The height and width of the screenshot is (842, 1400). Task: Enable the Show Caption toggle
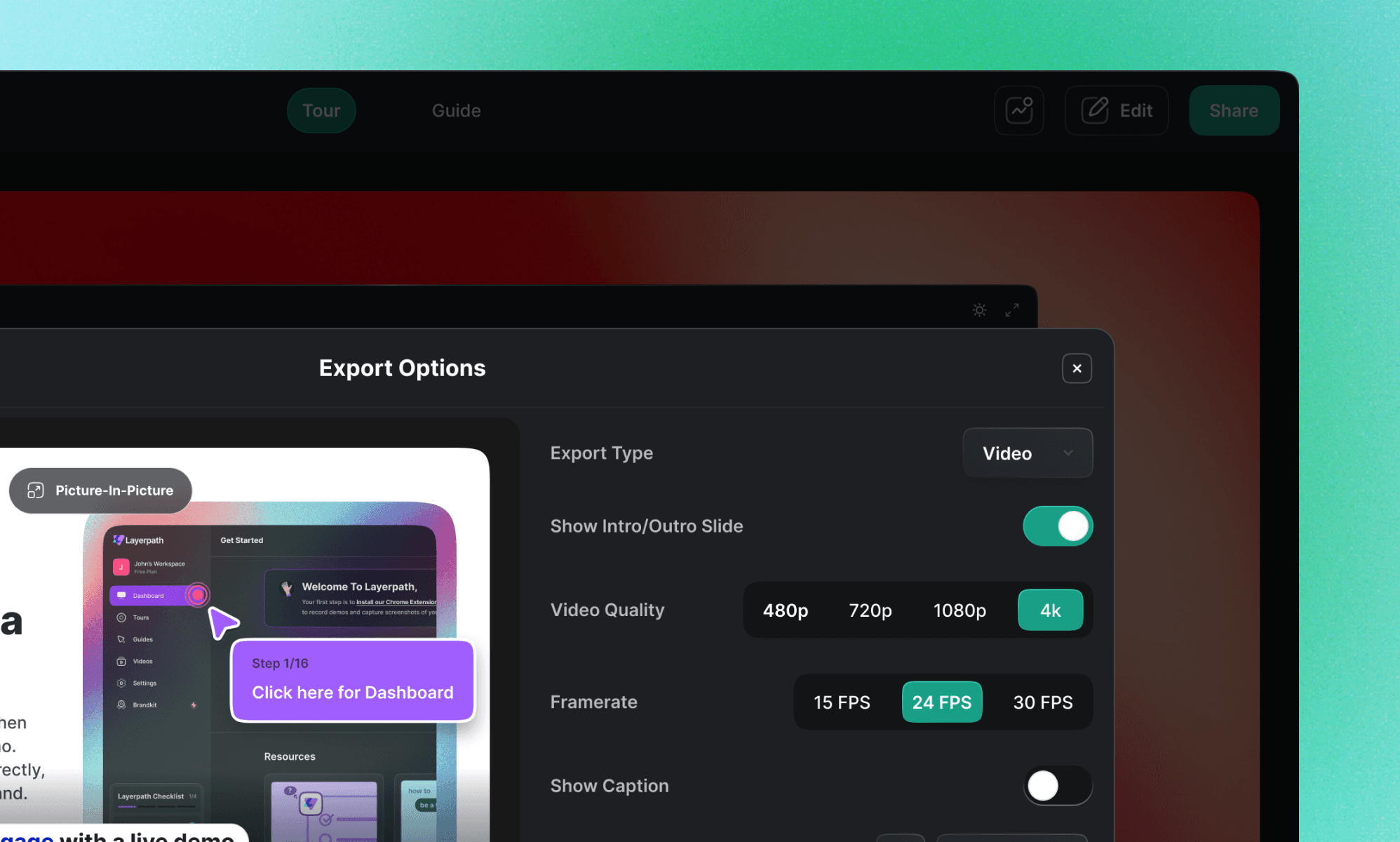(1058, 786)
